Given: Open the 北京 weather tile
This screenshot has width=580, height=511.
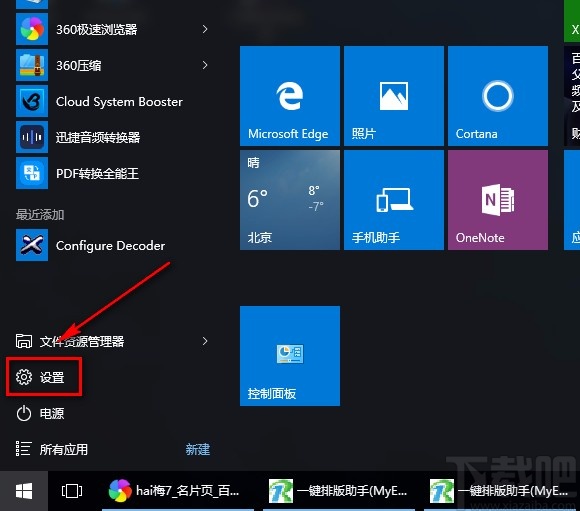Looking at the screenshot, I should [290, 200].
